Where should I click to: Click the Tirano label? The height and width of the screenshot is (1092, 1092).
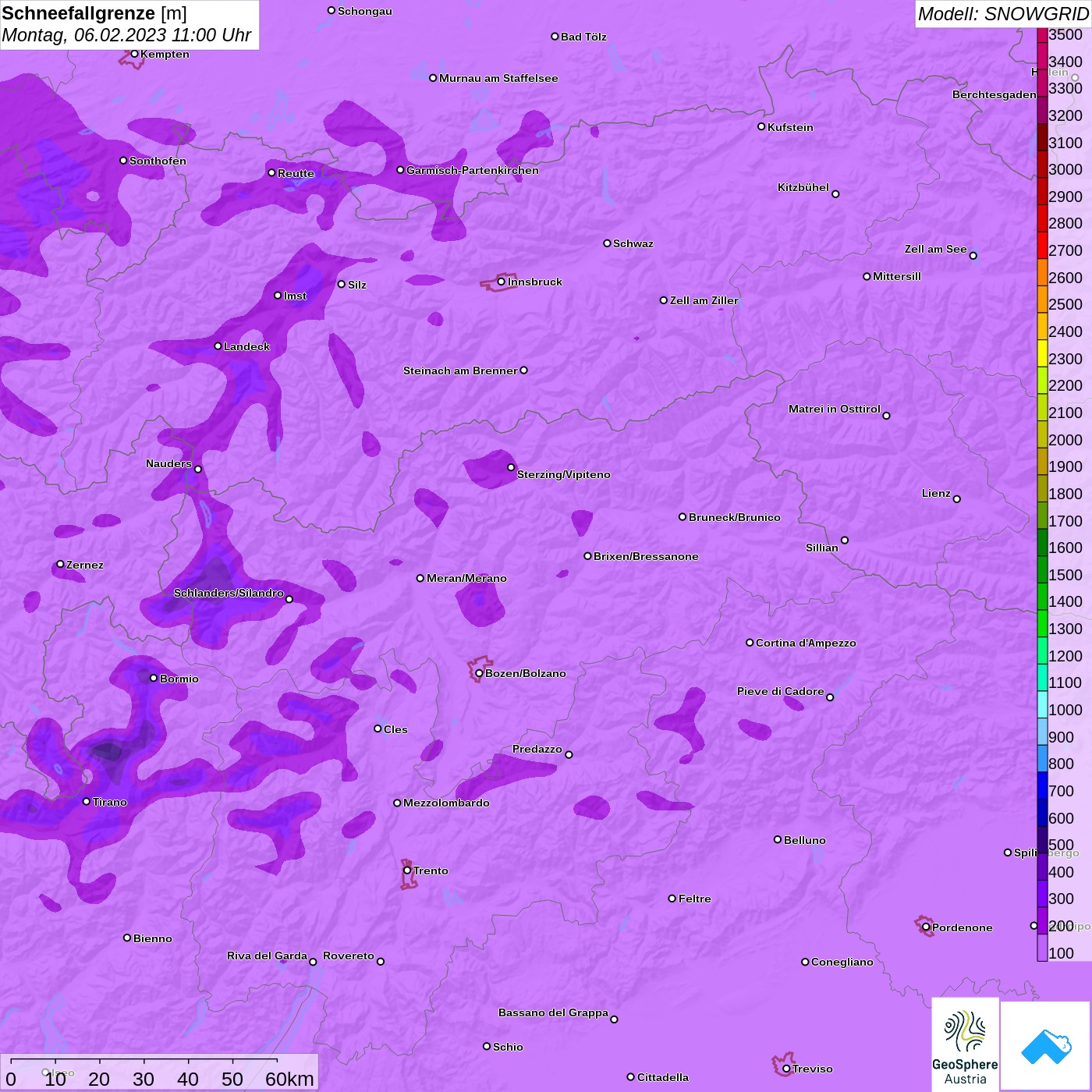click(x=110, y=802)
